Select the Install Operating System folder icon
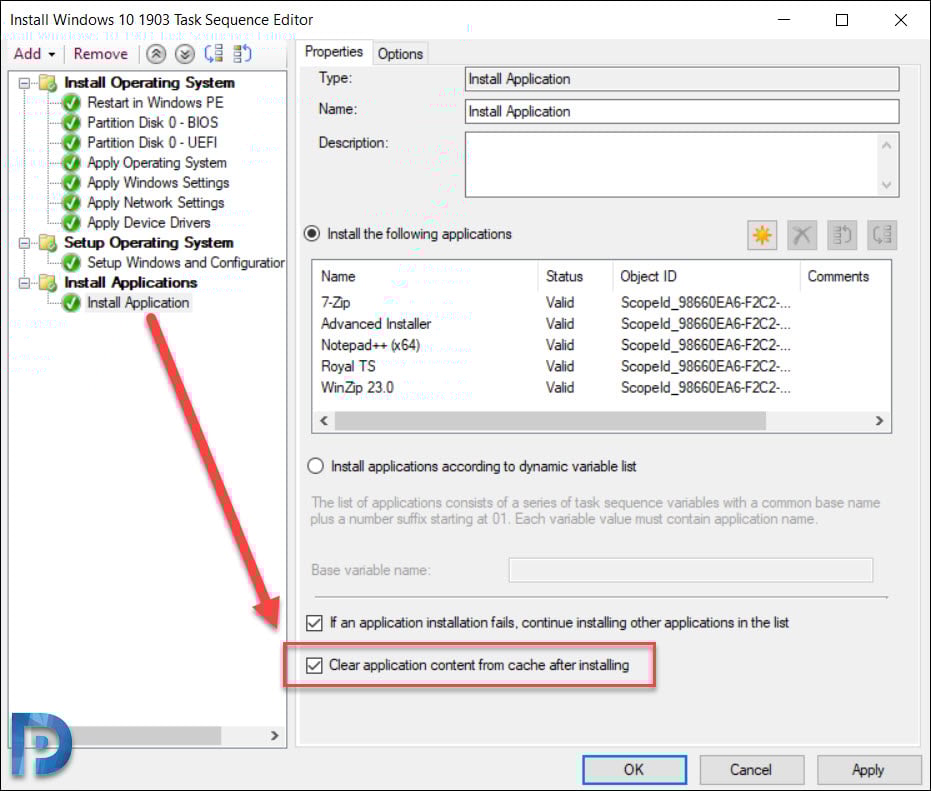Viewport: 931px width, 791px height. (x=48, y=83)
